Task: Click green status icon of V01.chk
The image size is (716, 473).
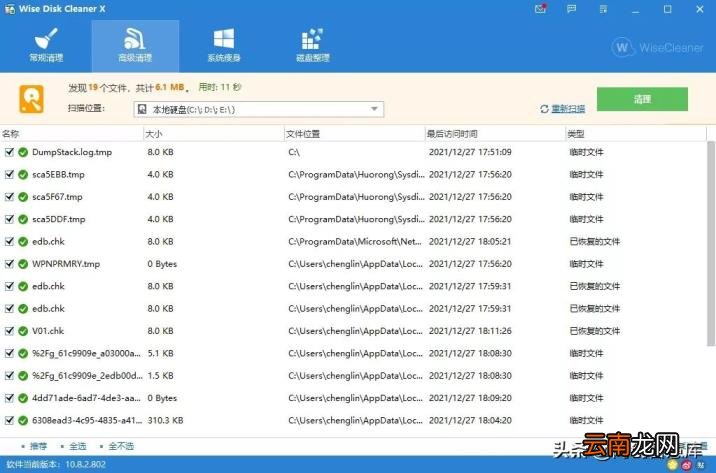Action: [x=23, y=331]
